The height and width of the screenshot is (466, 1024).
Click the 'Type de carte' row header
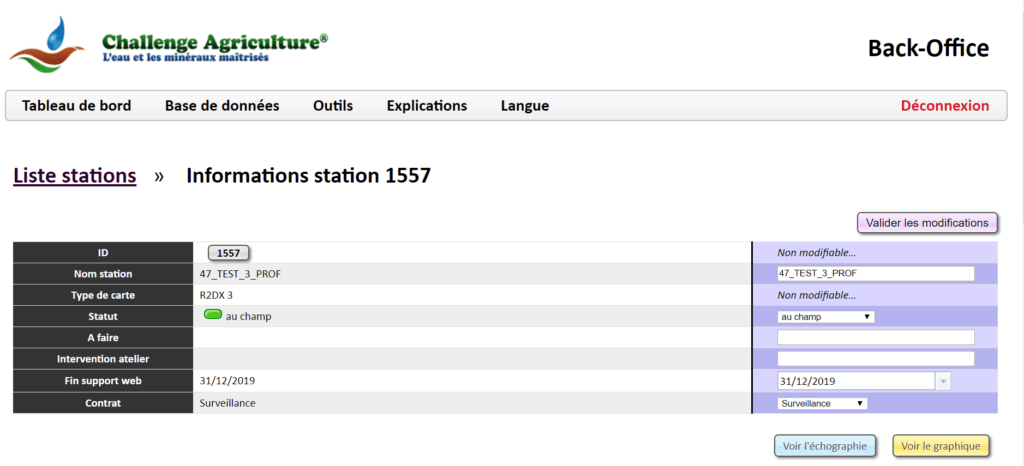(103, 295)
